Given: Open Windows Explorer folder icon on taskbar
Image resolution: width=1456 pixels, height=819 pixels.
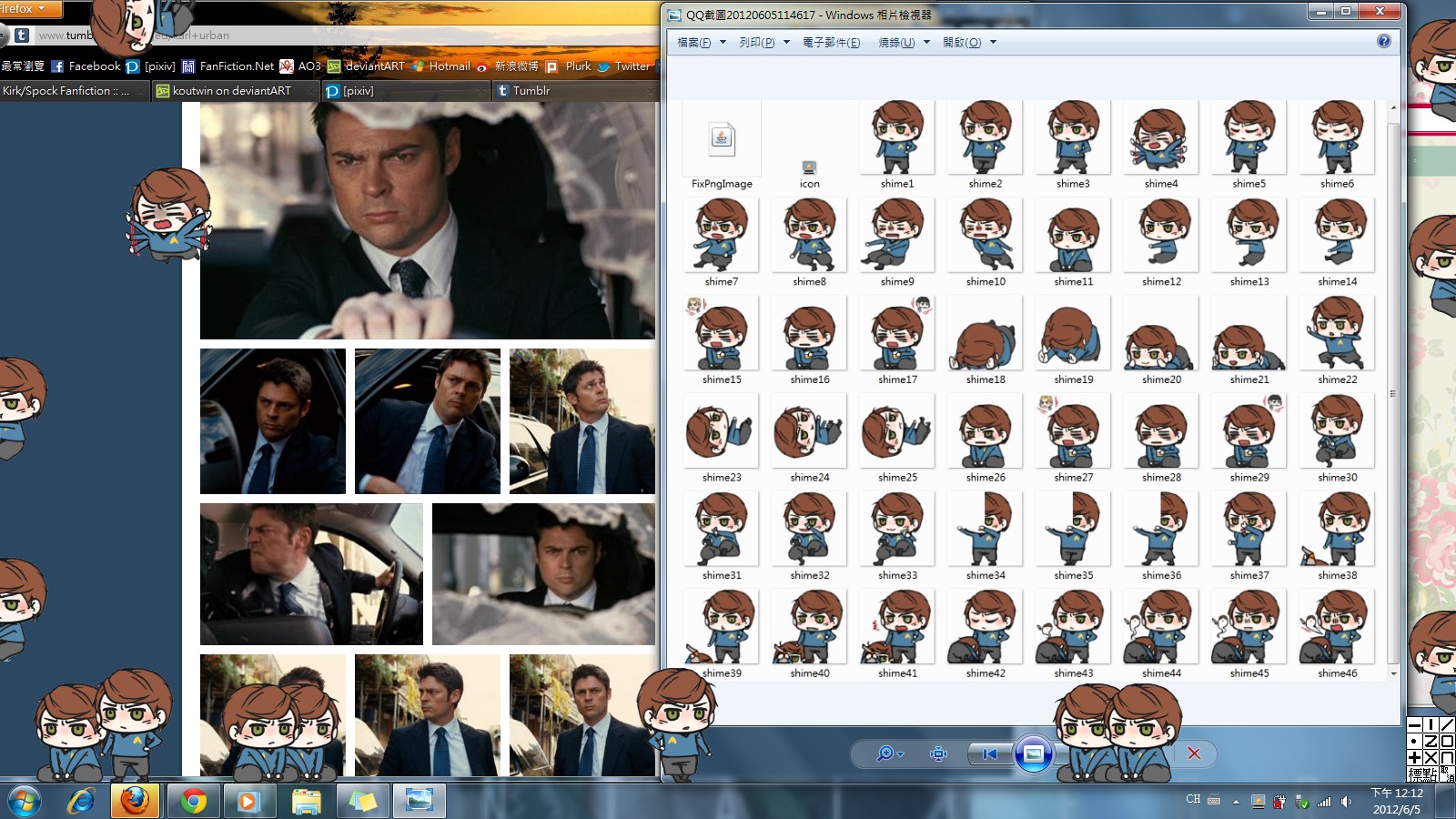Looking at the screenshot, I should [x=307, y=802].
